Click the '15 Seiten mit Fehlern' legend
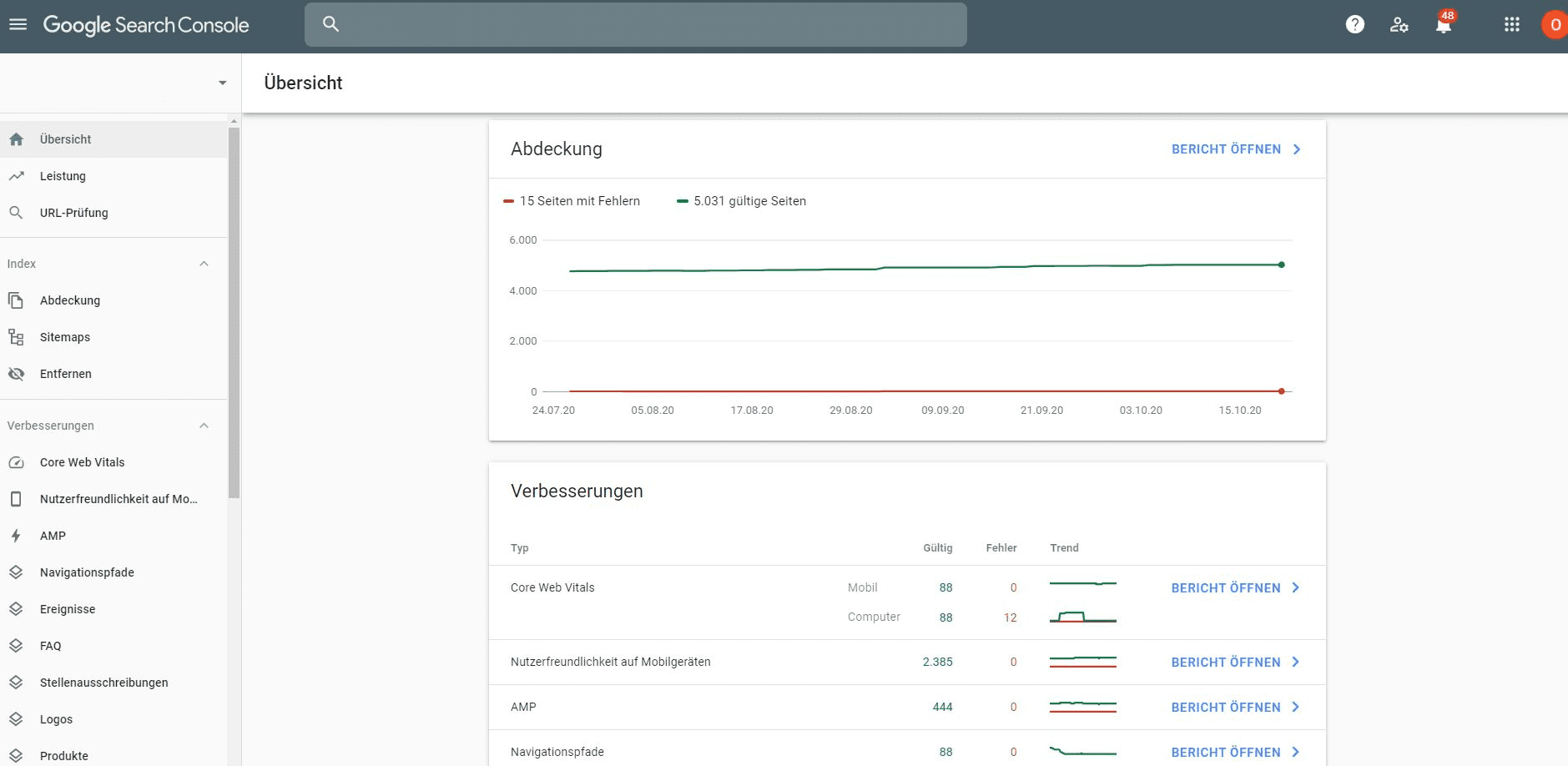 (x=572, y=201)
